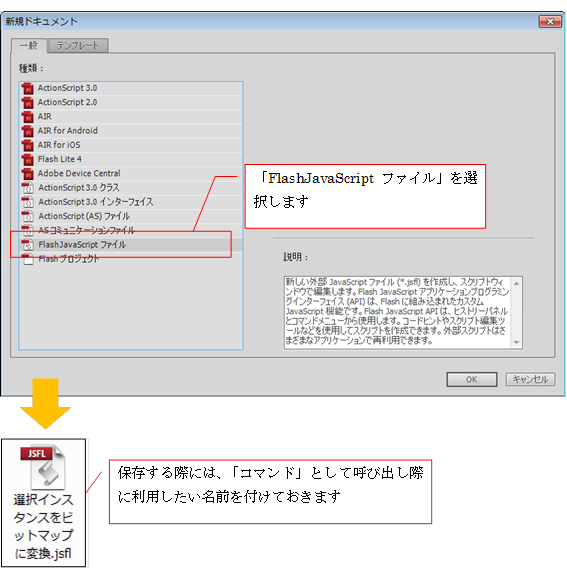Close the 新規ドキュメント dialog

click(550, 22)
